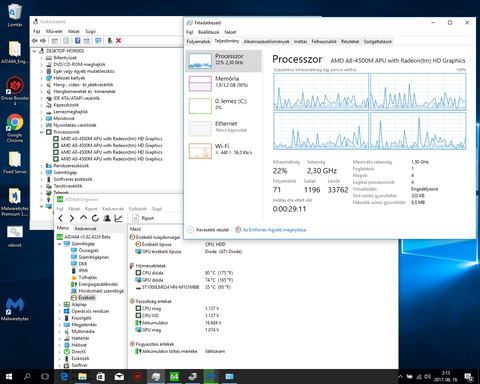Select Memória in Task Manager sidebar
Viewport: 480px width, 384px height.
click(x=223, y=83)
